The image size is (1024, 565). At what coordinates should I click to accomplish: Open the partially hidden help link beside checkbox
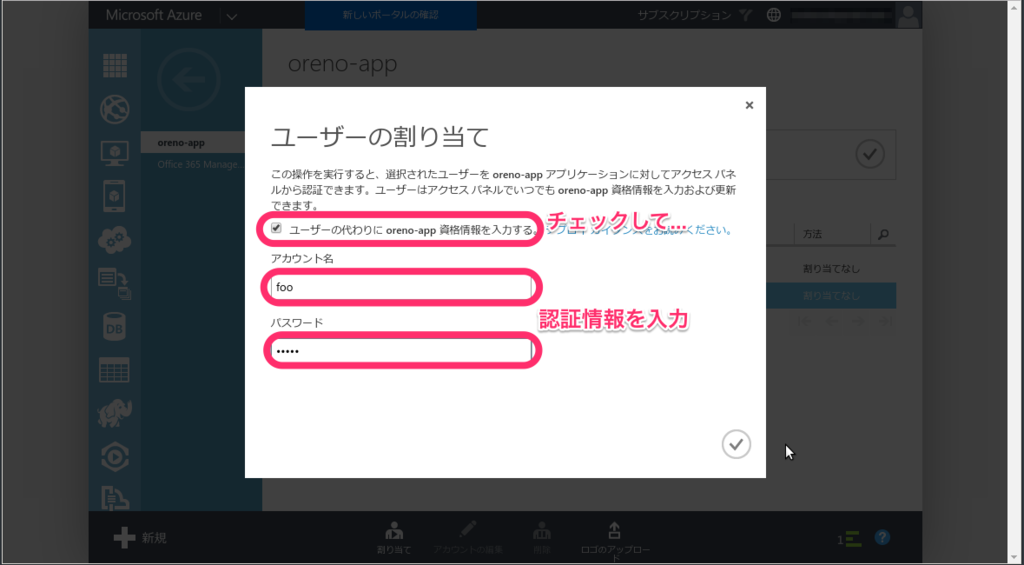(x=639, y=230)
